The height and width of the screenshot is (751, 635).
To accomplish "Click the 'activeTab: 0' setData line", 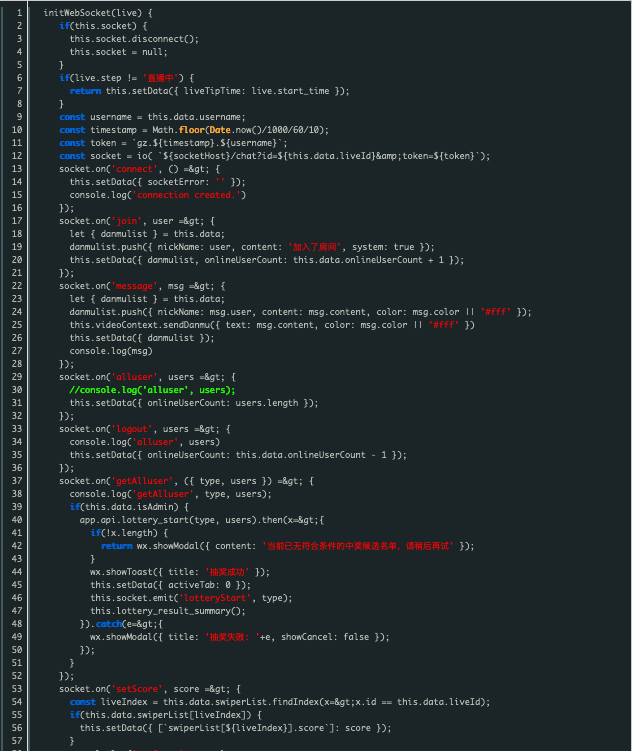I will click(170, 585).
